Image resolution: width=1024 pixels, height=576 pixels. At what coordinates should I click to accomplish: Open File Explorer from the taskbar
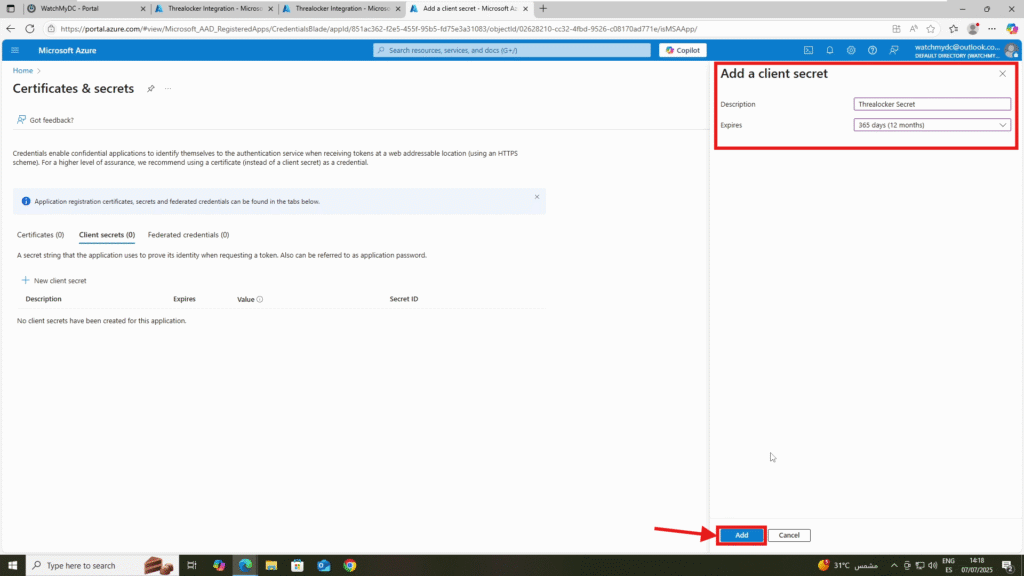pyautogui.click(x=271, y=566)
